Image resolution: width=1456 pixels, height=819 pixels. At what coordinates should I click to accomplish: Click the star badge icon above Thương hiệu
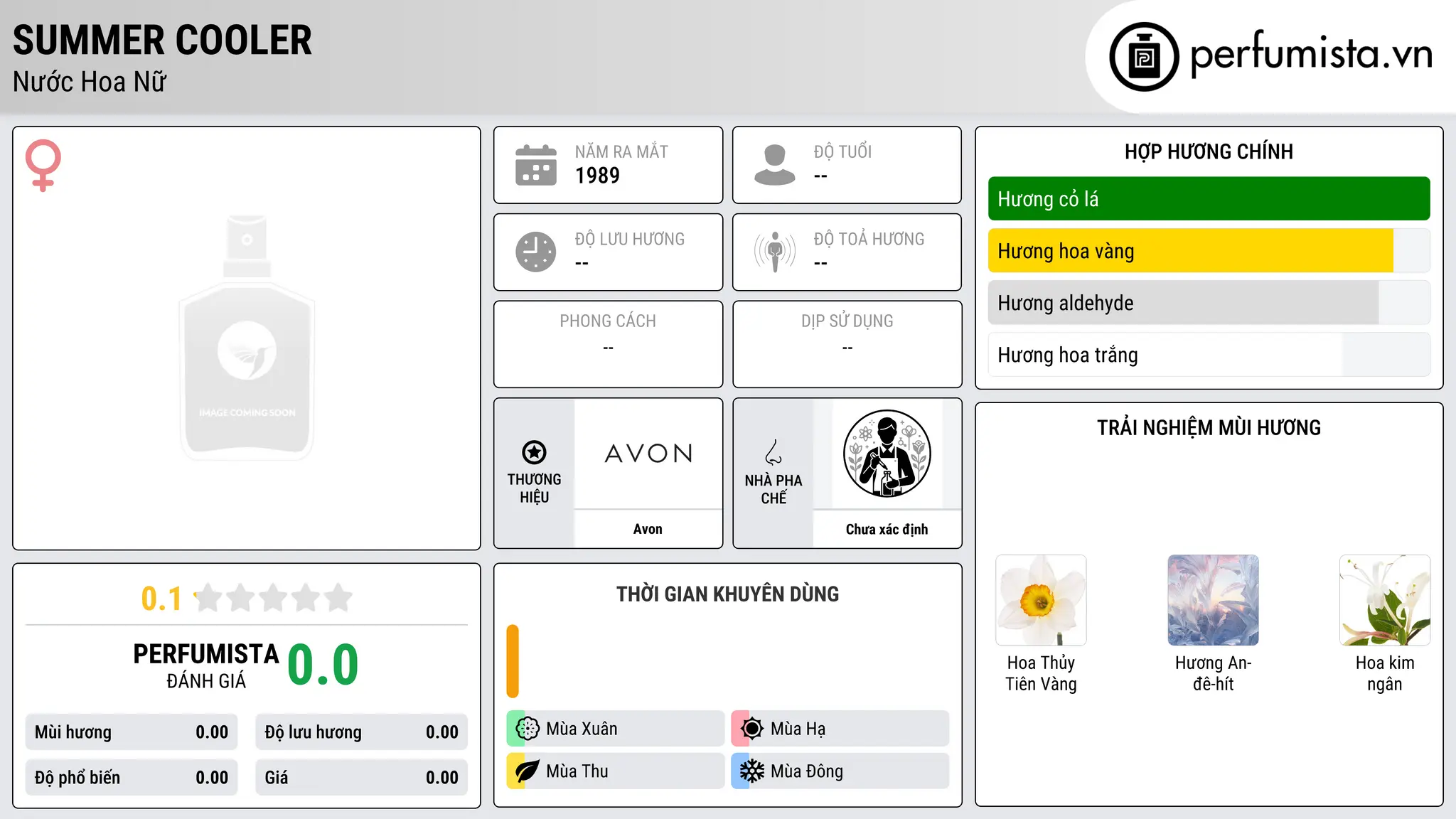coord(534,452)
